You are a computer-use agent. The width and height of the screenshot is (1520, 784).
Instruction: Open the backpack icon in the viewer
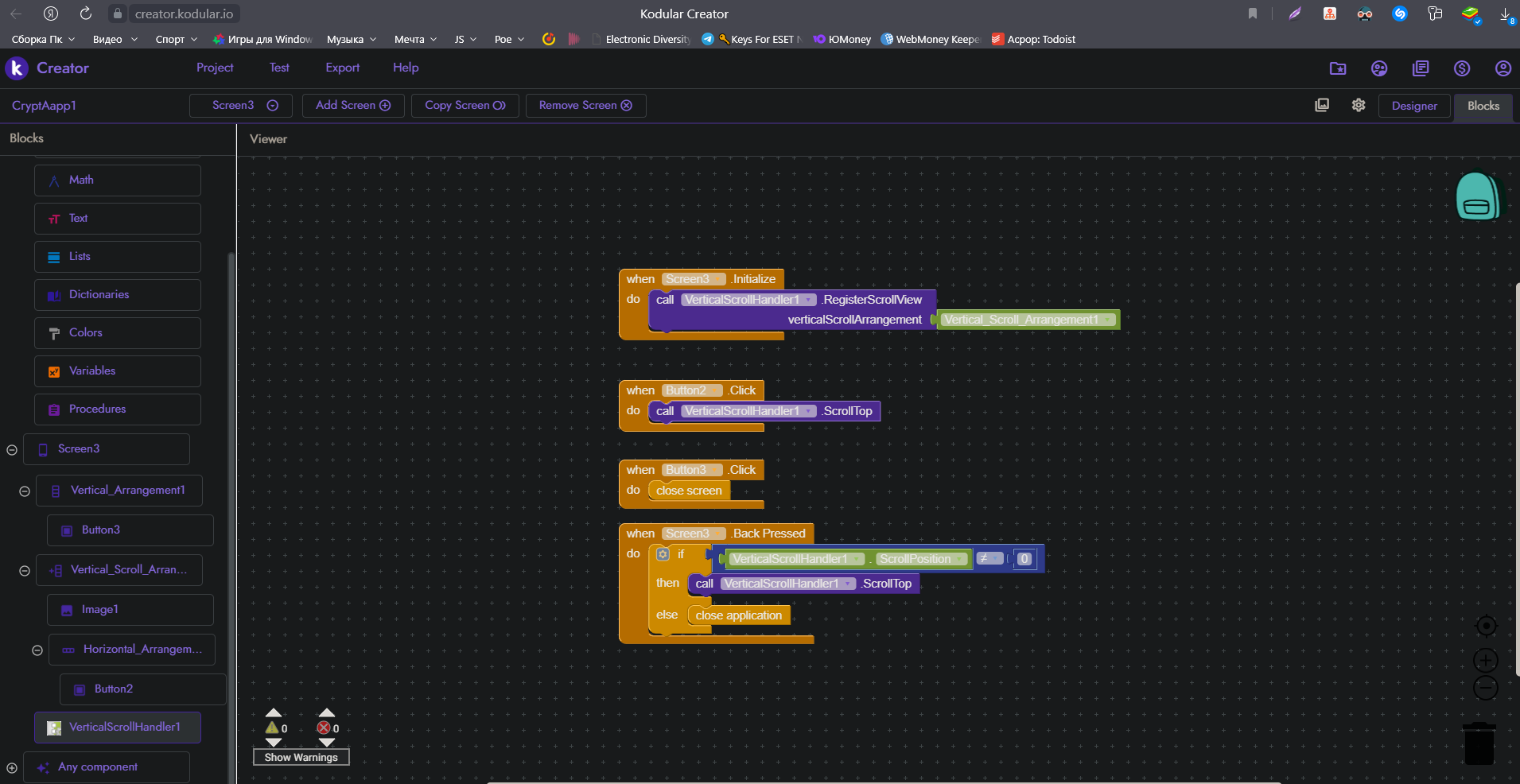coord(1477,196)
